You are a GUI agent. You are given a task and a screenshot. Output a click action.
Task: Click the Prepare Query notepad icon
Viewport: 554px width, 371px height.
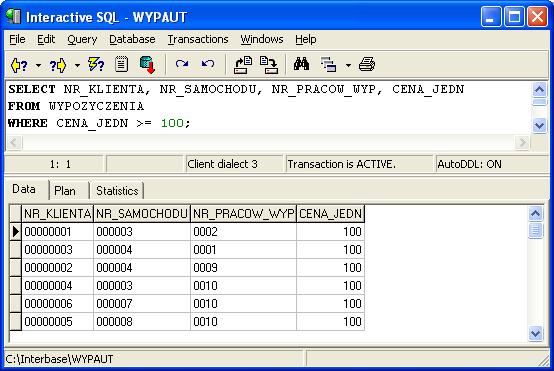point(122,65)
